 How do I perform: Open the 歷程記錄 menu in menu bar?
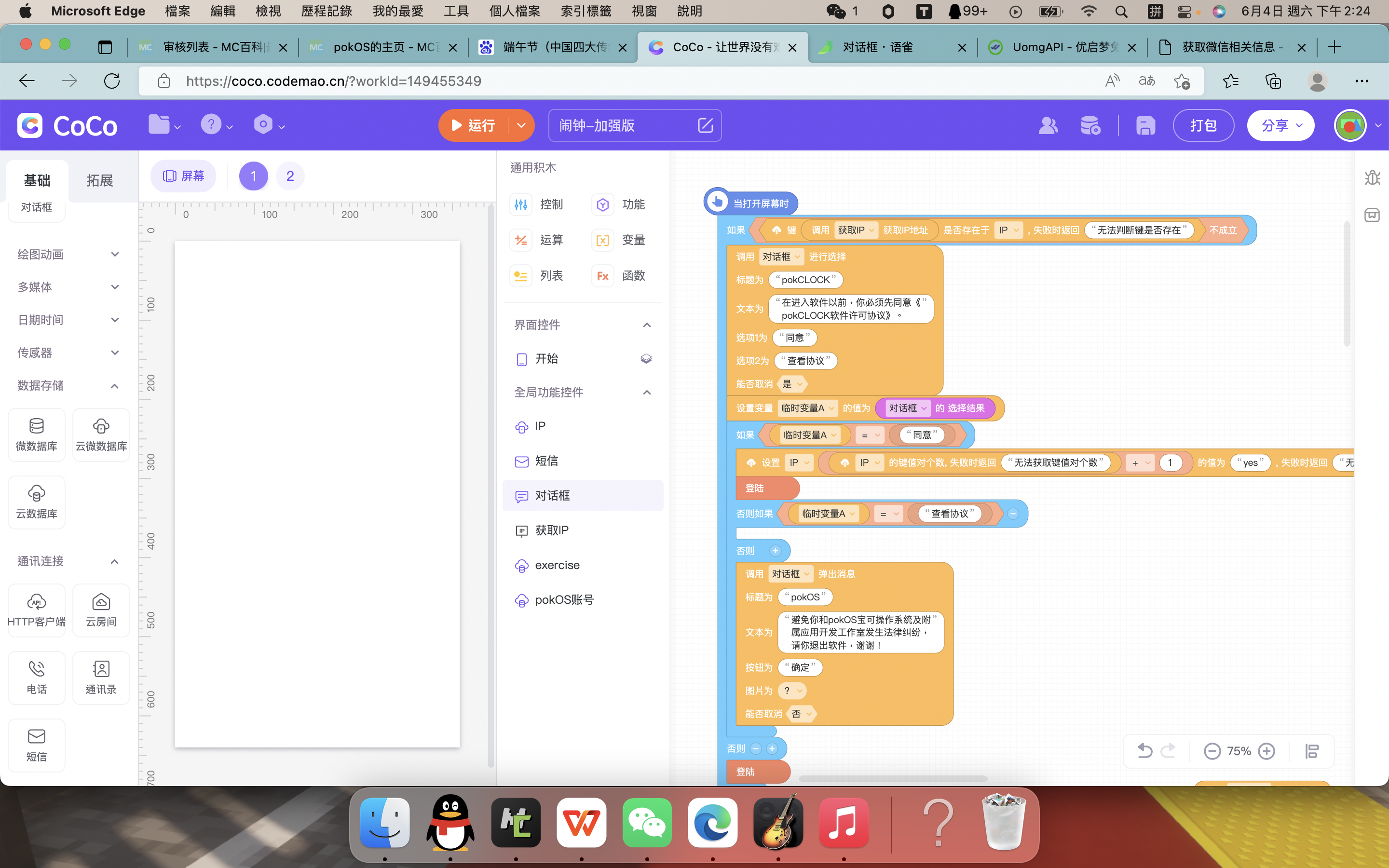[x=327, y=12]
